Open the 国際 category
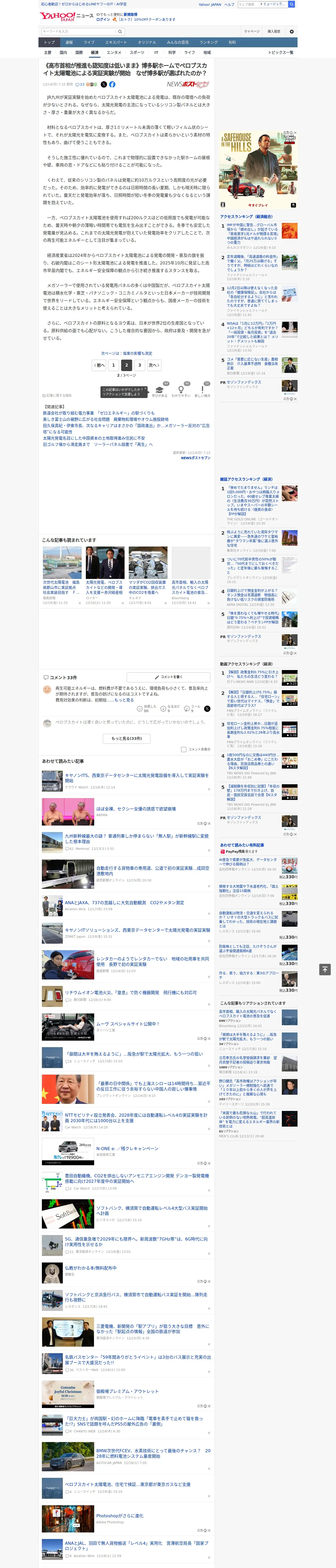Image resolution: width=336 pixels, height=1568 pixels. coord(79,52)
